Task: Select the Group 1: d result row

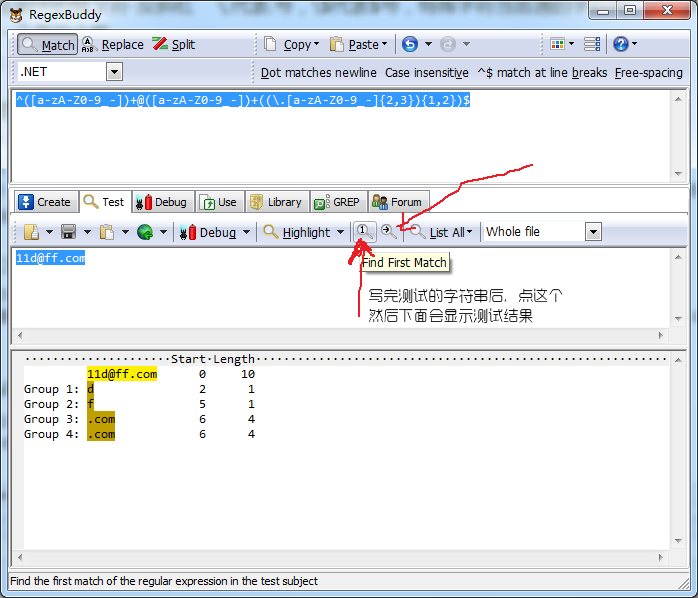Action: [x=139, y=389]
